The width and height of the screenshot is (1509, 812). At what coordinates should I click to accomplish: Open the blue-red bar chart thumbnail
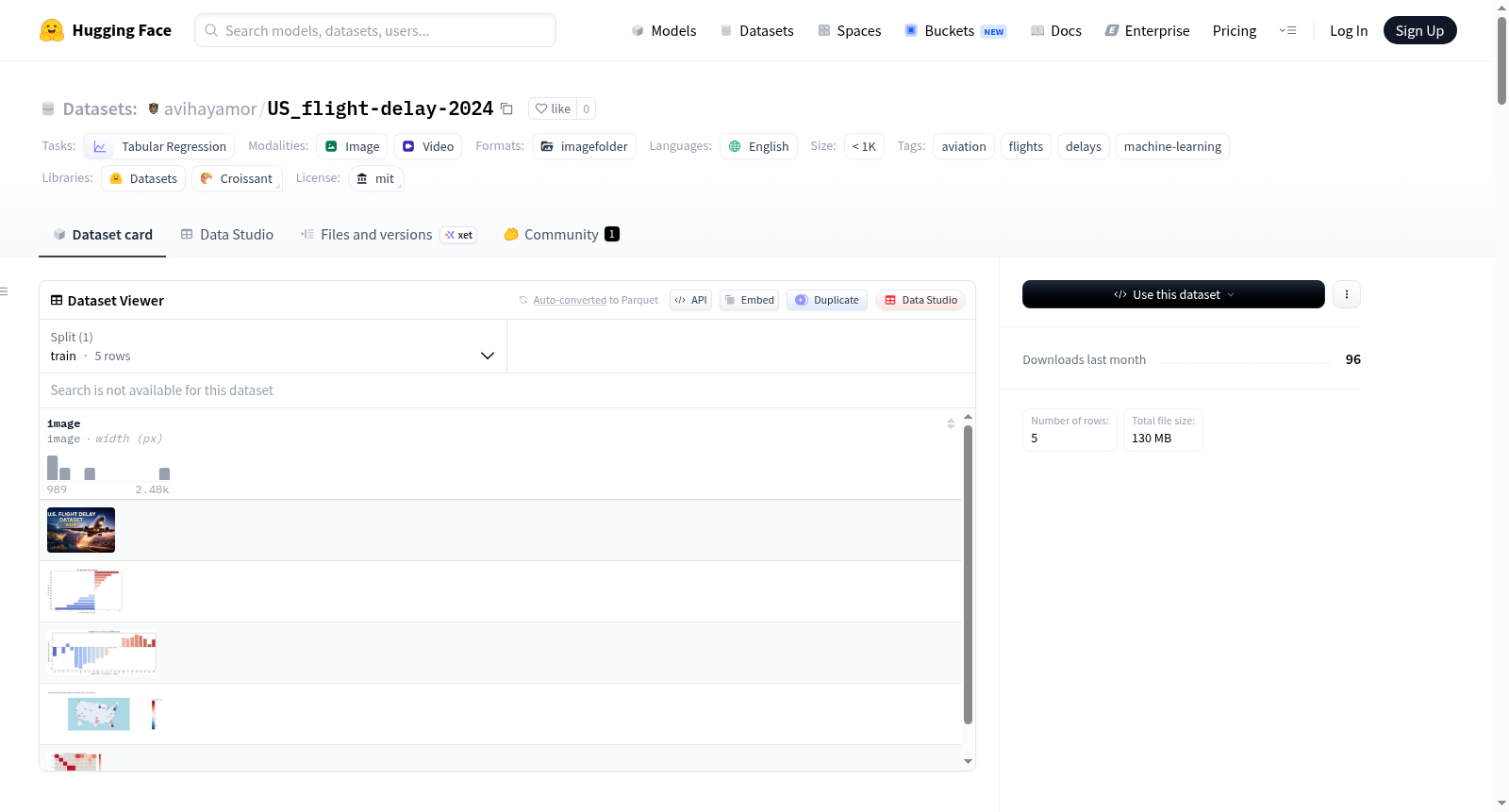(102, 653)
